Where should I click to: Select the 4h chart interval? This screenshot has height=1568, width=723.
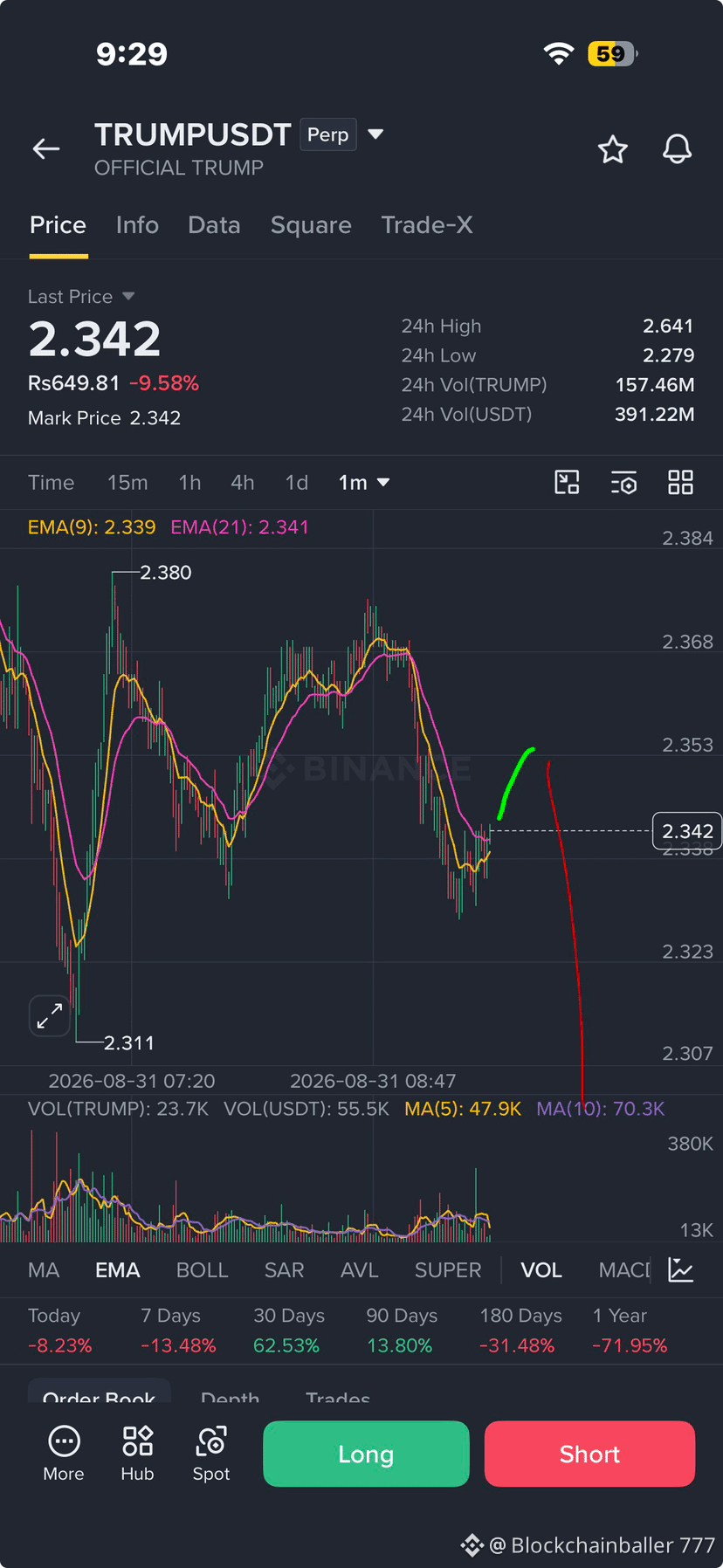pos(242,482)
